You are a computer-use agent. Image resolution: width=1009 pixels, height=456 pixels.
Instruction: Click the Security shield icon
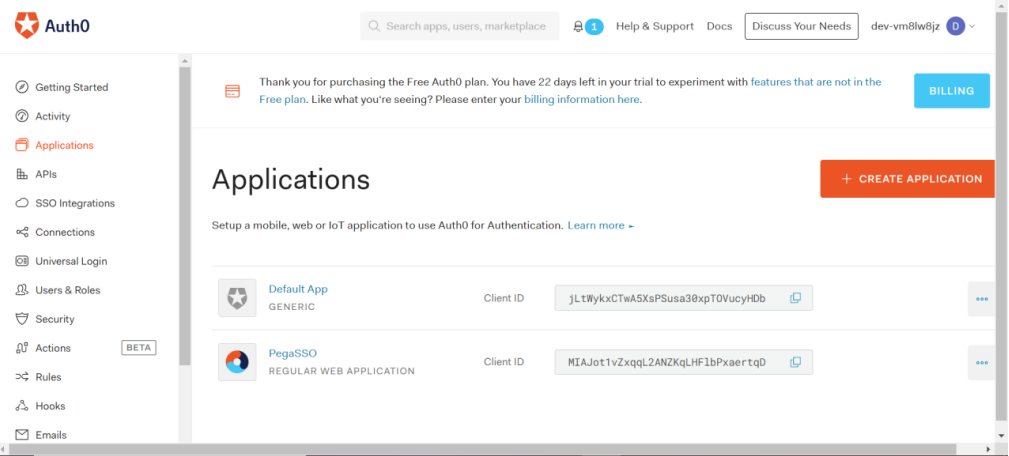tap(23, 319)
